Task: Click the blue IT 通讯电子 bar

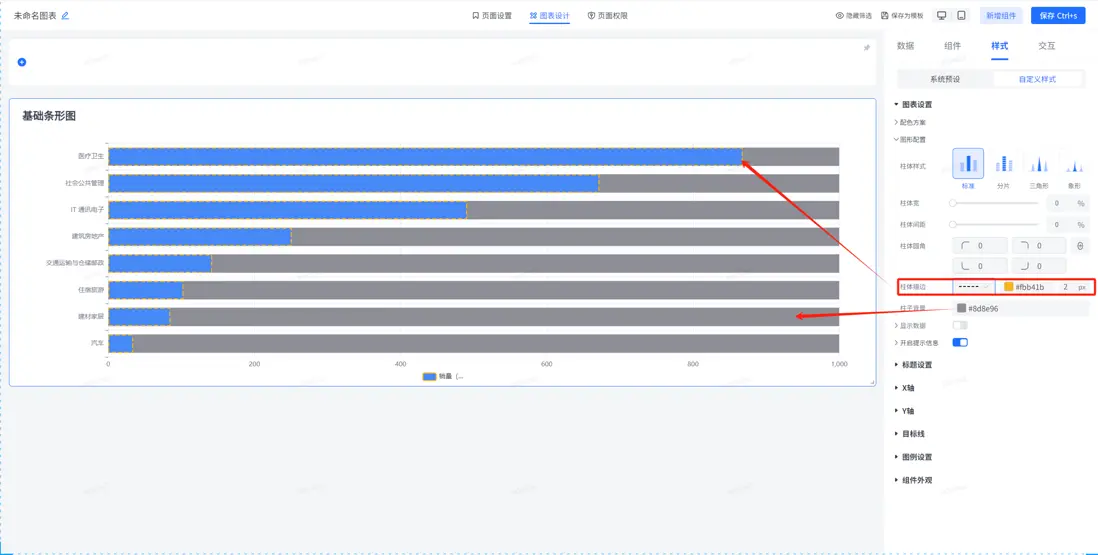Action: [287, 210]
